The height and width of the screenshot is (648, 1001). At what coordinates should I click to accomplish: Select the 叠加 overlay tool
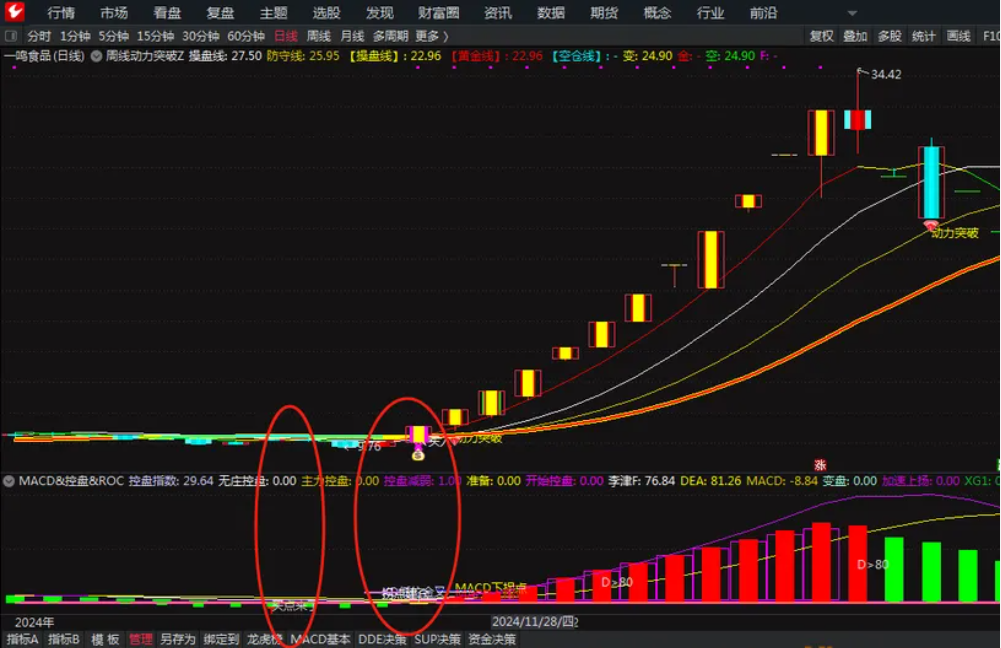(856, 35)
